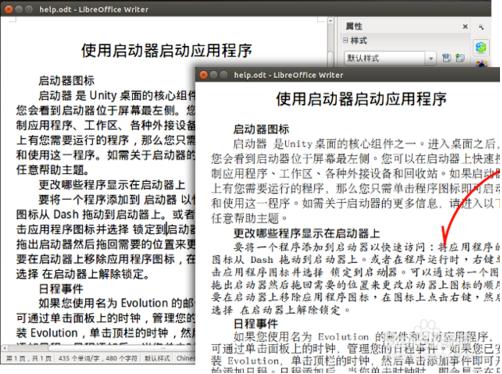502x374 pixels.
Task: Click the update style icon in 样式 panel
Action: point(446,58)
